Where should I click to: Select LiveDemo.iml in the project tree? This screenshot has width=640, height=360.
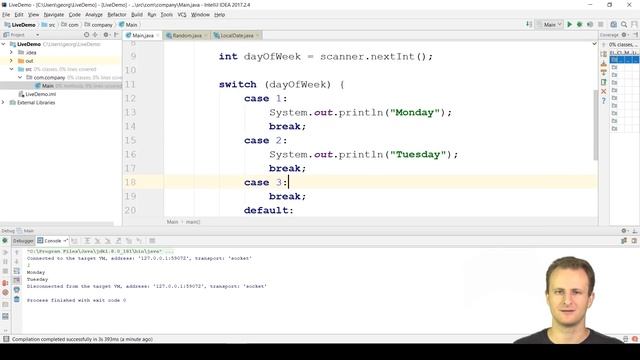click(37, 94)
